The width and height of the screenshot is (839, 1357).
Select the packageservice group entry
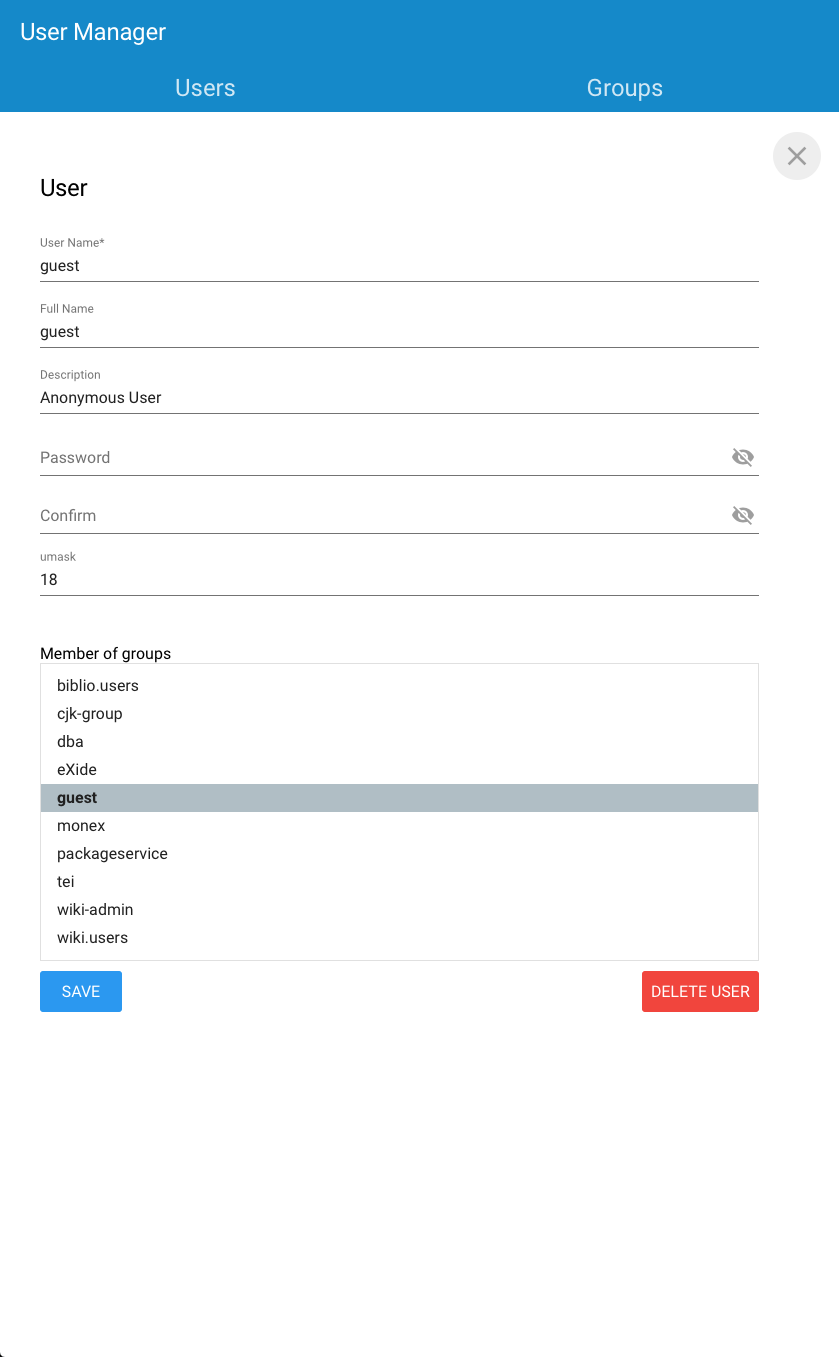(x=112, y=854)
